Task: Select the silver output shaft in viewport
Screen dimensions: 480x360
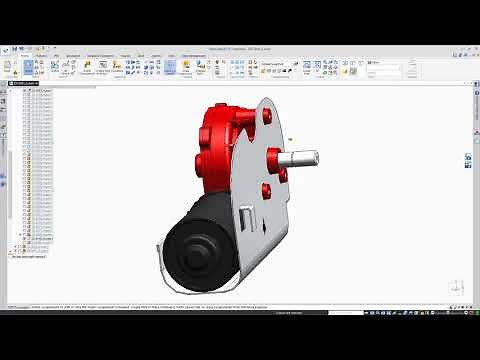Action: (x=298, y=158)
